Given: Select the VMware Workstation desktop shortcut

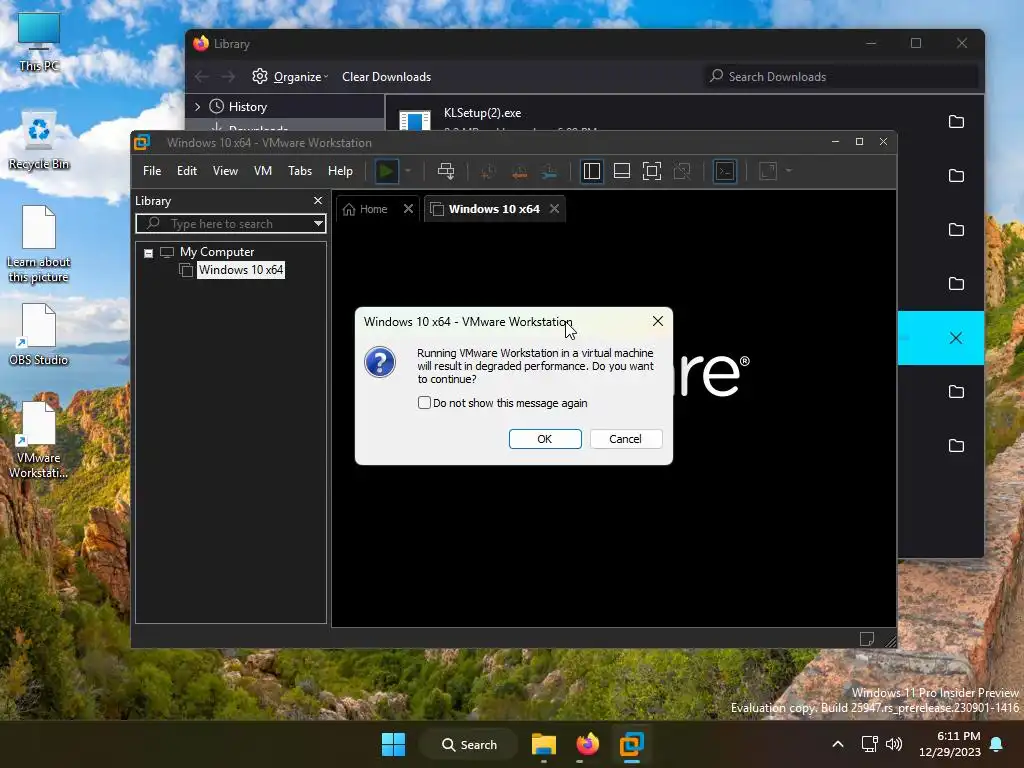Looking at the screenshot, I should (39, 440).
